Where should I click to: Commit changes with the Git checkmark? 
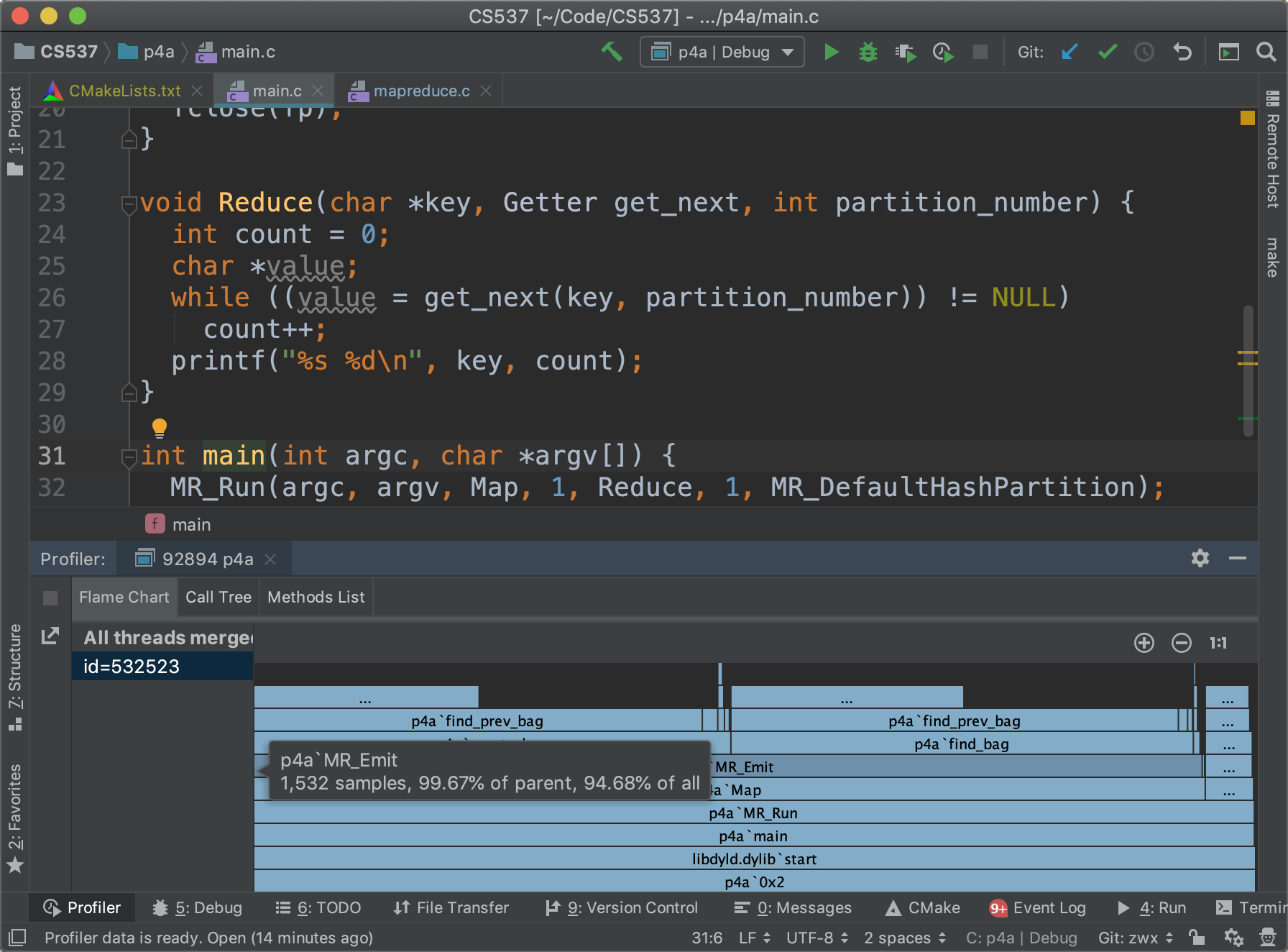pos(1108,52)
